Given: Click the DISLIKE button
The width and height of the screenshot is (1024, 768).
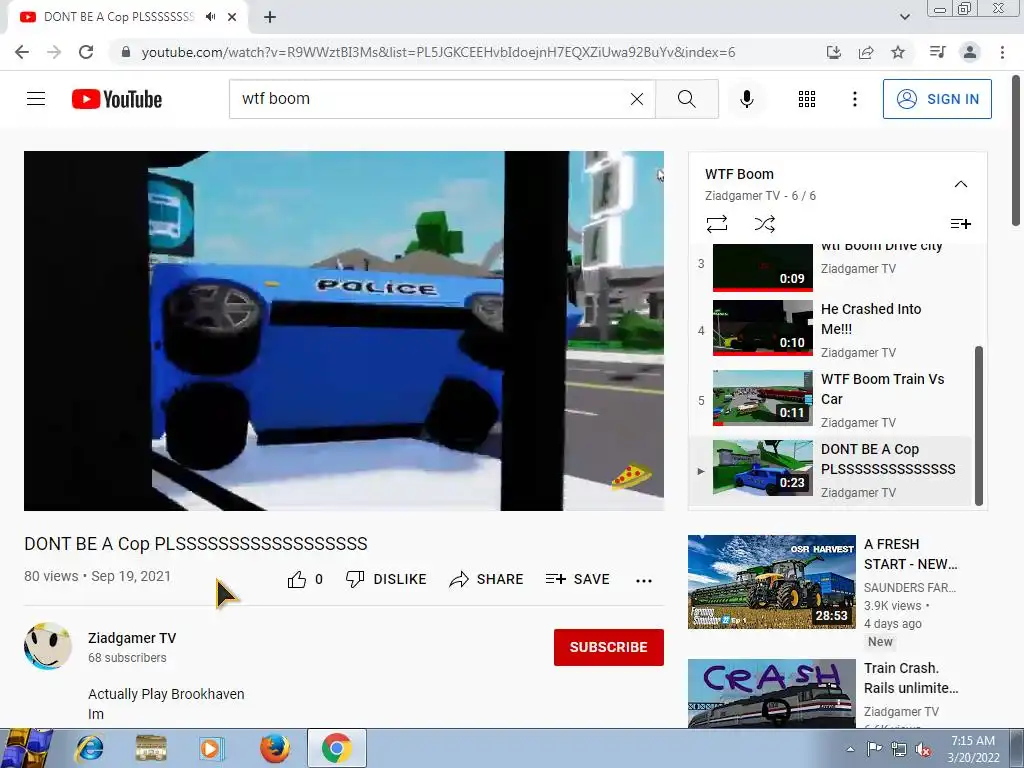Looking at the screenshot, I should (386, 579).
